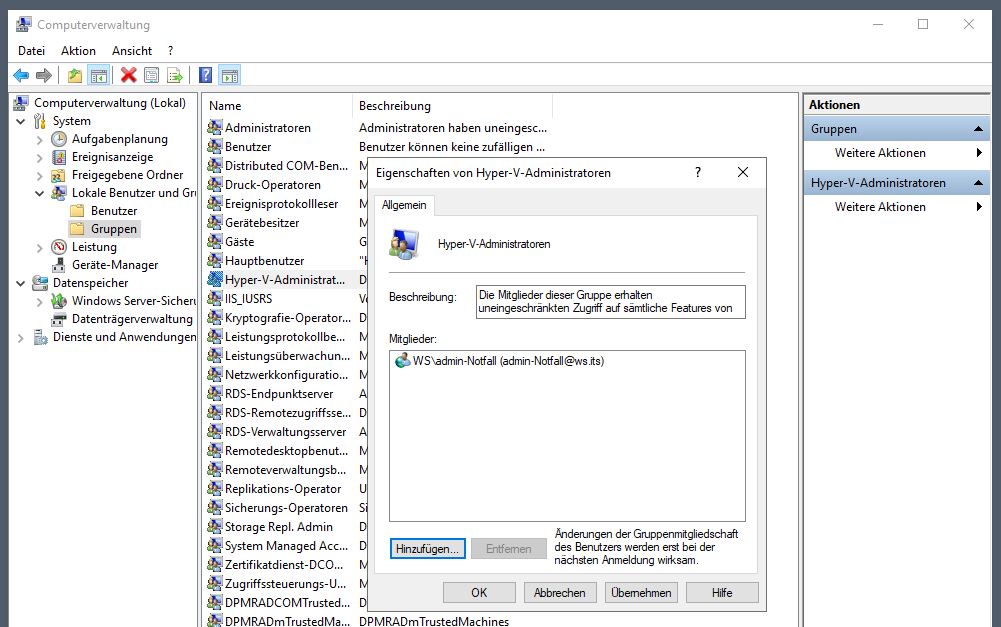
Task: Click the member icon for WS\admin-Notfall
Action: 402,361
